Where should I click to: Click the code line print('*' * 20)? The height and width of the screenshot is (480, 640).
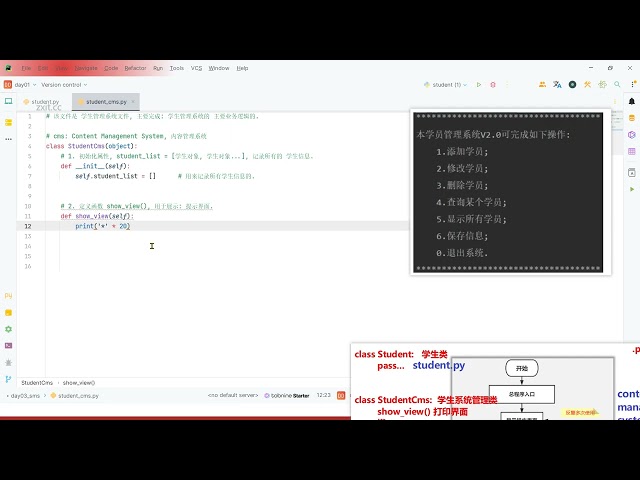point(102,226)
